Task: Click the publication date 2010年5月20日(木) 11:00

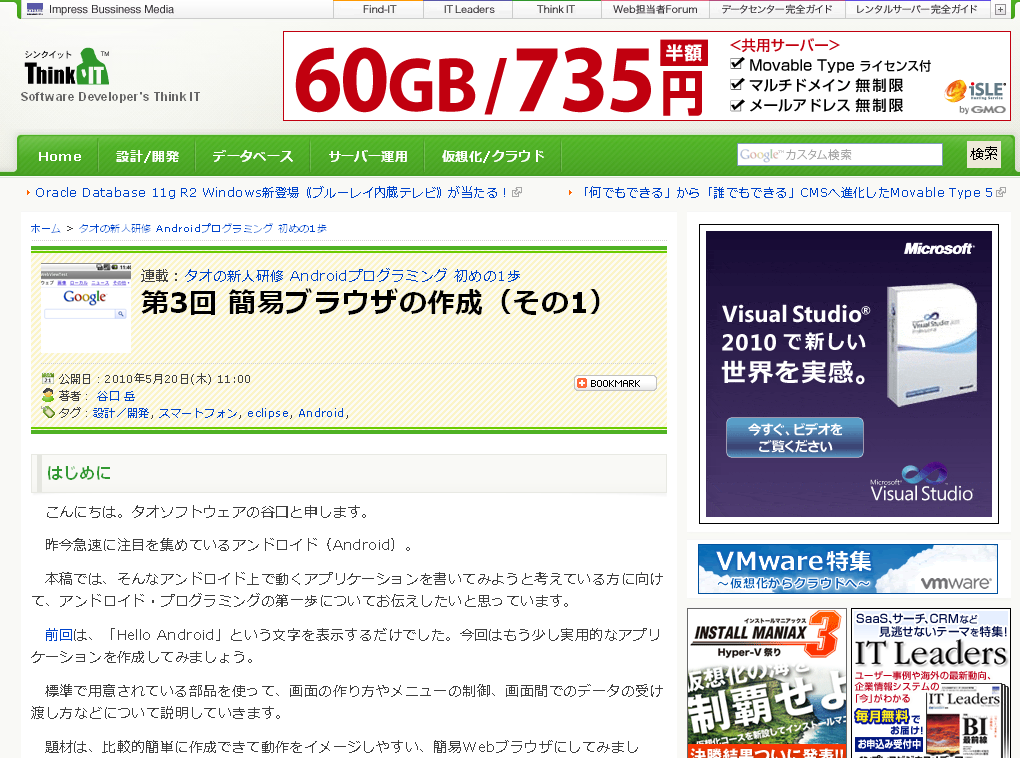Action: pos(177,379)
